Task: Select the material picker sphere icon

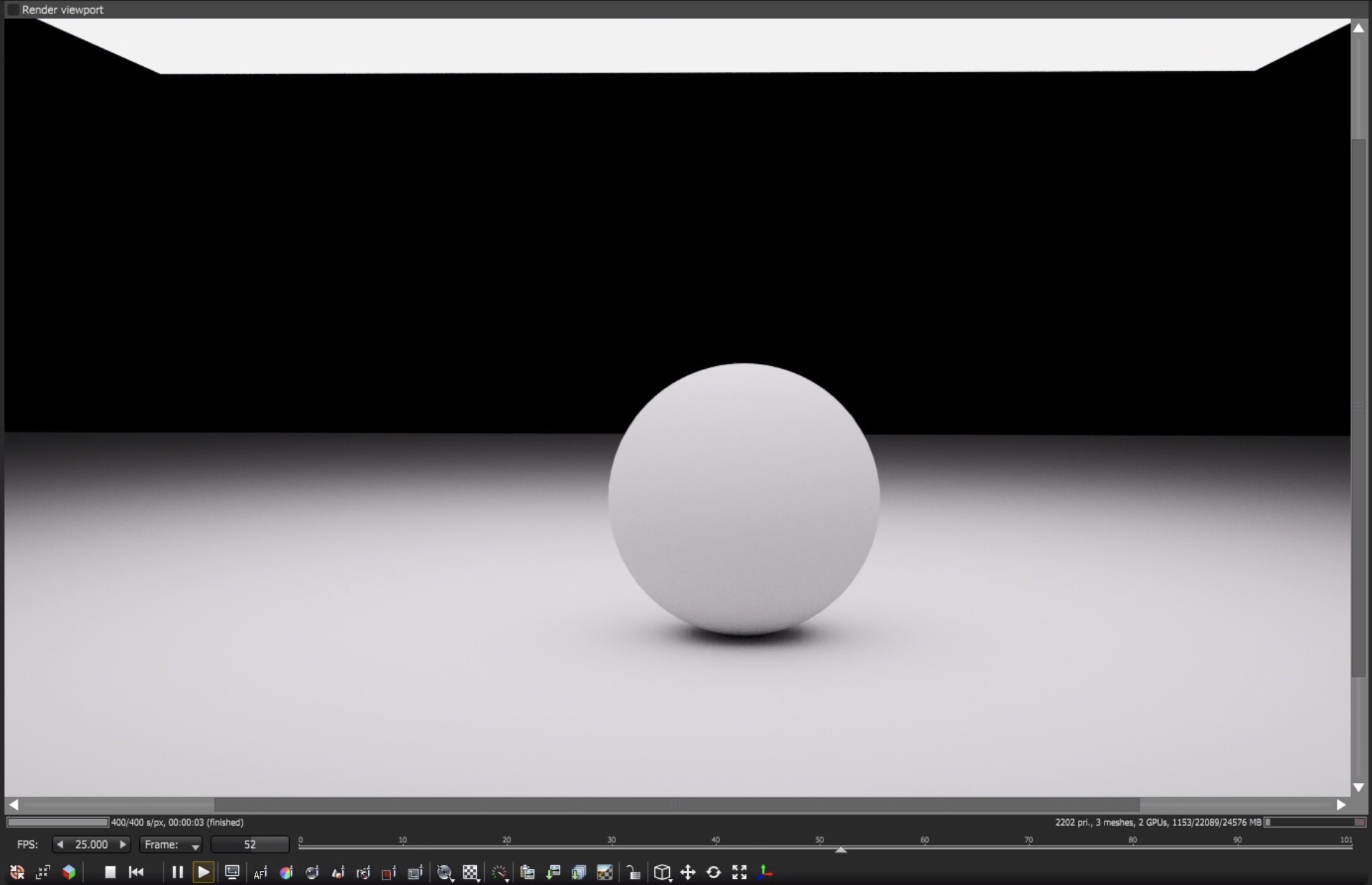Action: pos(312,873)
